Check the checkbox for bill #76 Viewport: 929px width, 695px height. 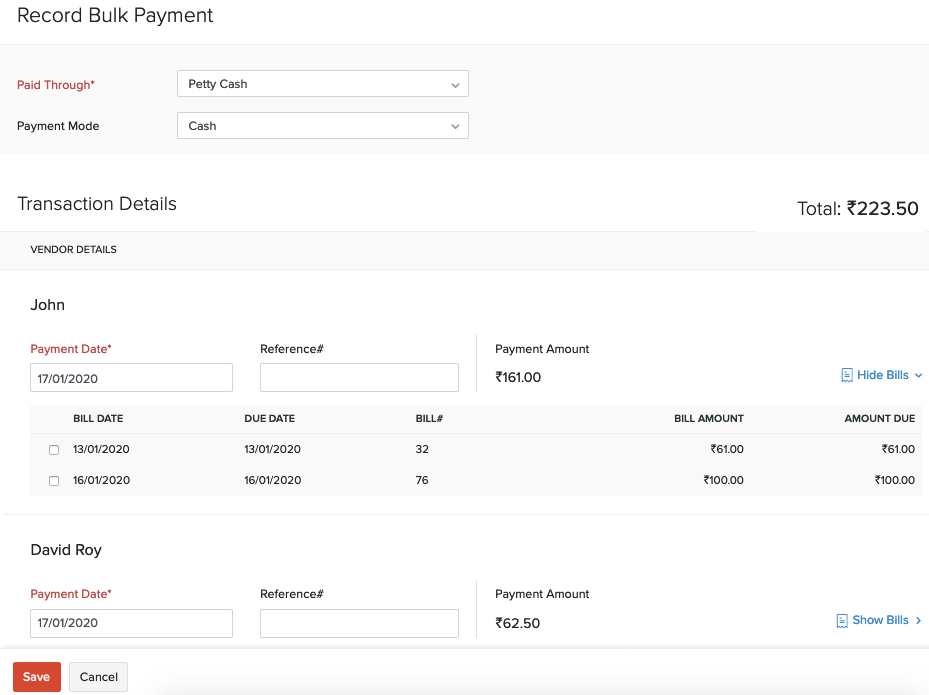pyautogui.click(x=54, y=480)
